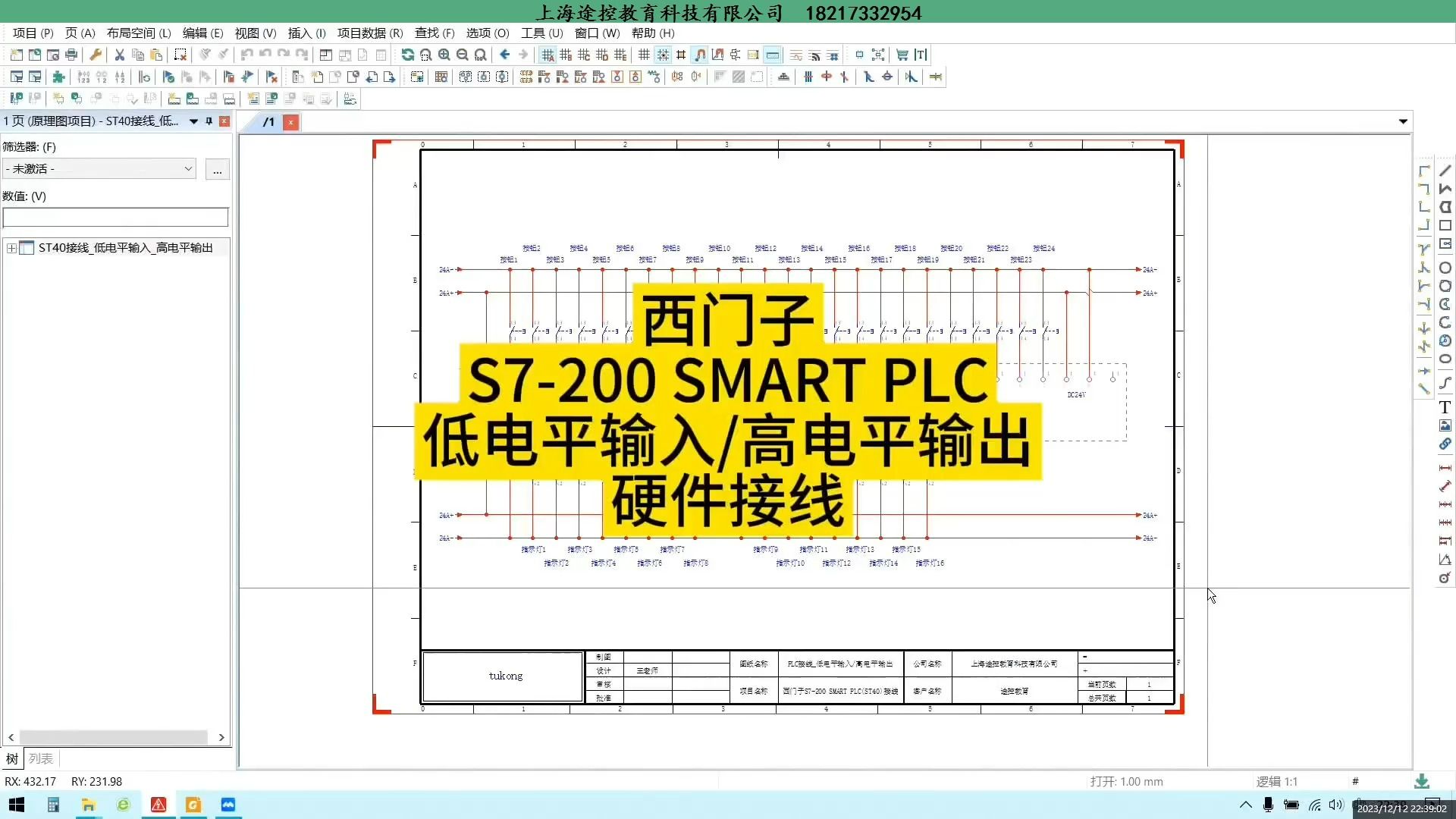Click scroll right arrow in tree panel

coord(221,737)
